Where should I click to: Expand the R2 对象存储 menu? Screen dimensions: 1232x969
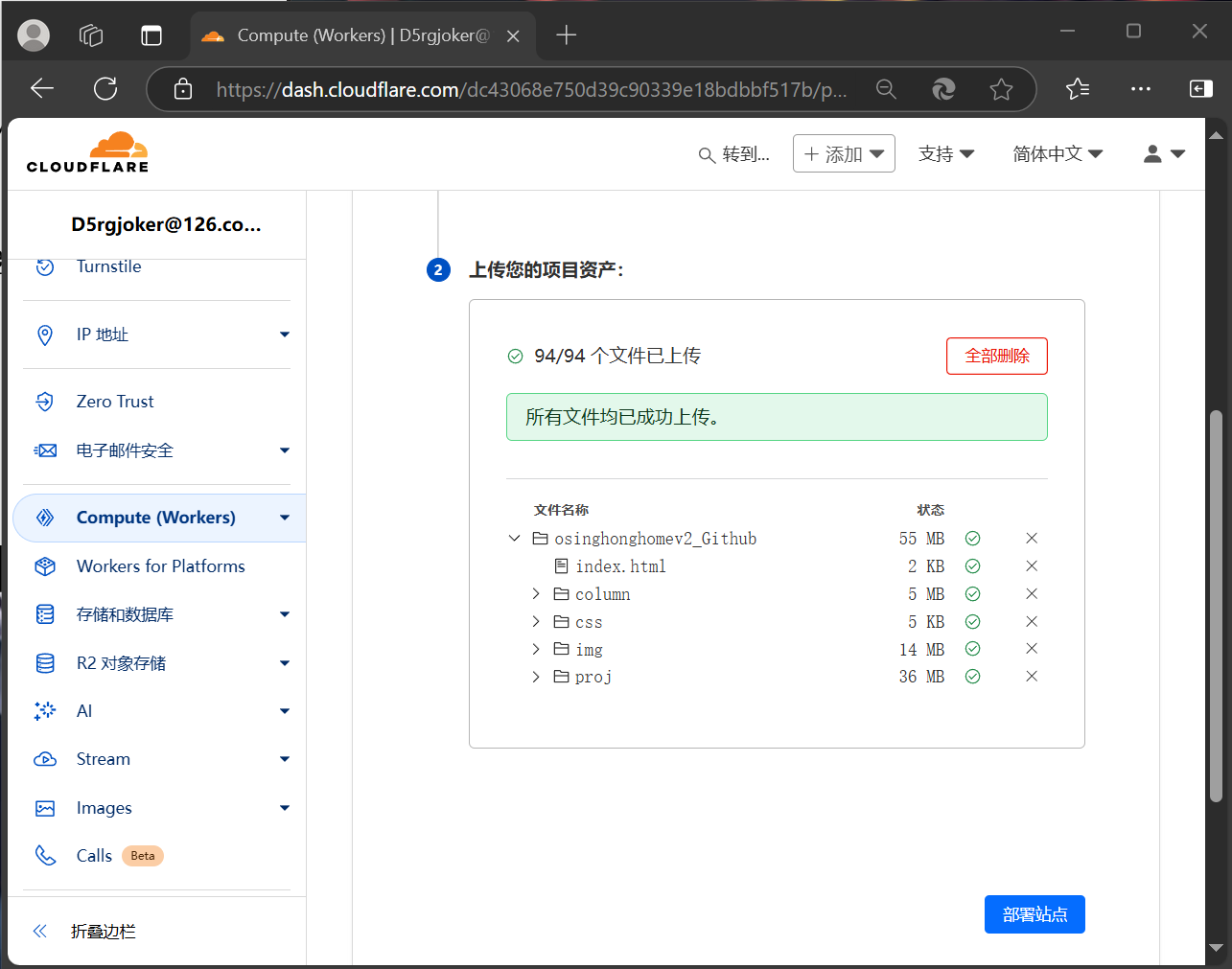click(284, 663)
